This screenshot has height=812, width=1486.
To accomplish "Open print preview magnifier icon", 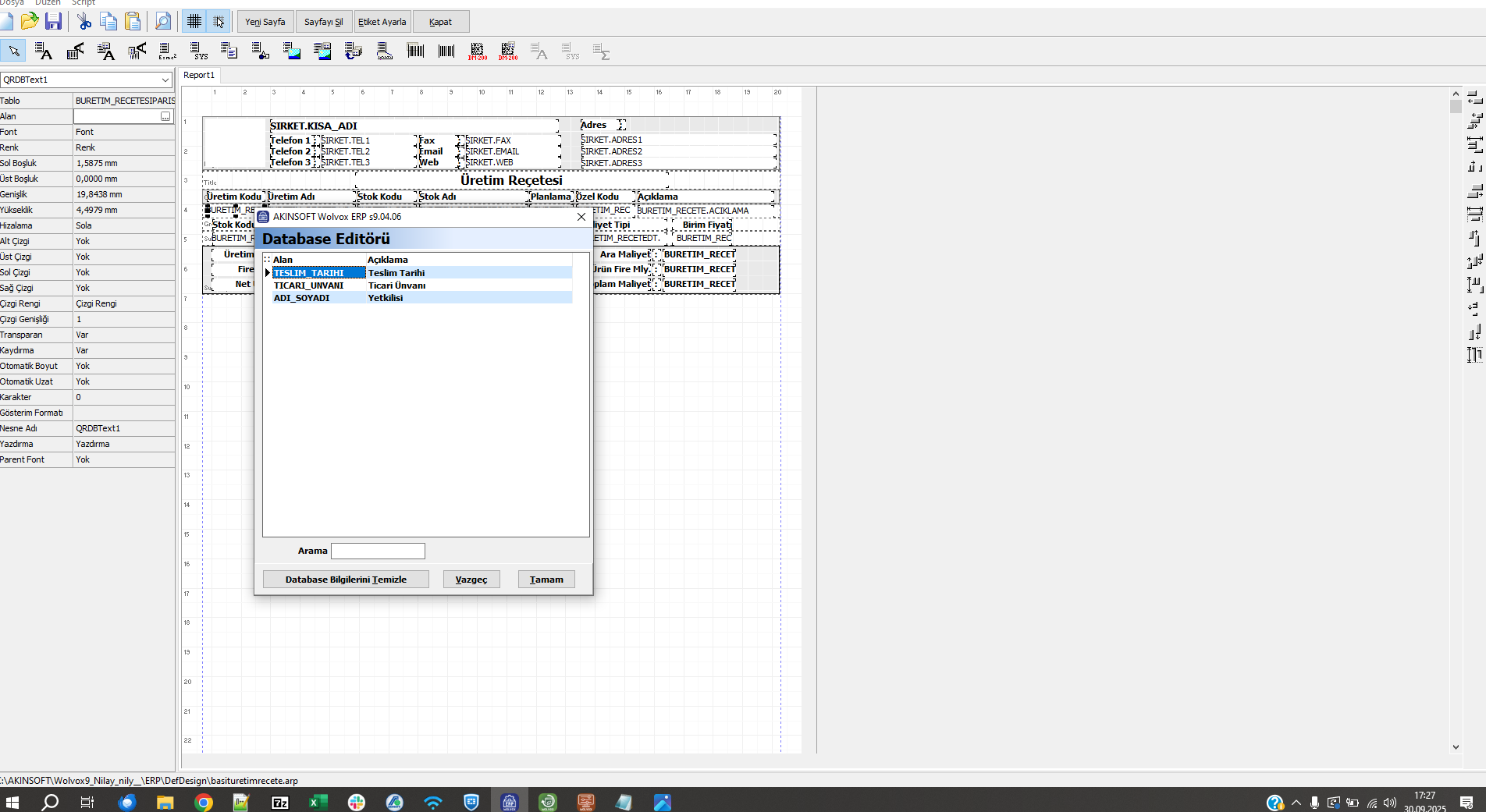I will pyautogui.click(x=163, y=22).
